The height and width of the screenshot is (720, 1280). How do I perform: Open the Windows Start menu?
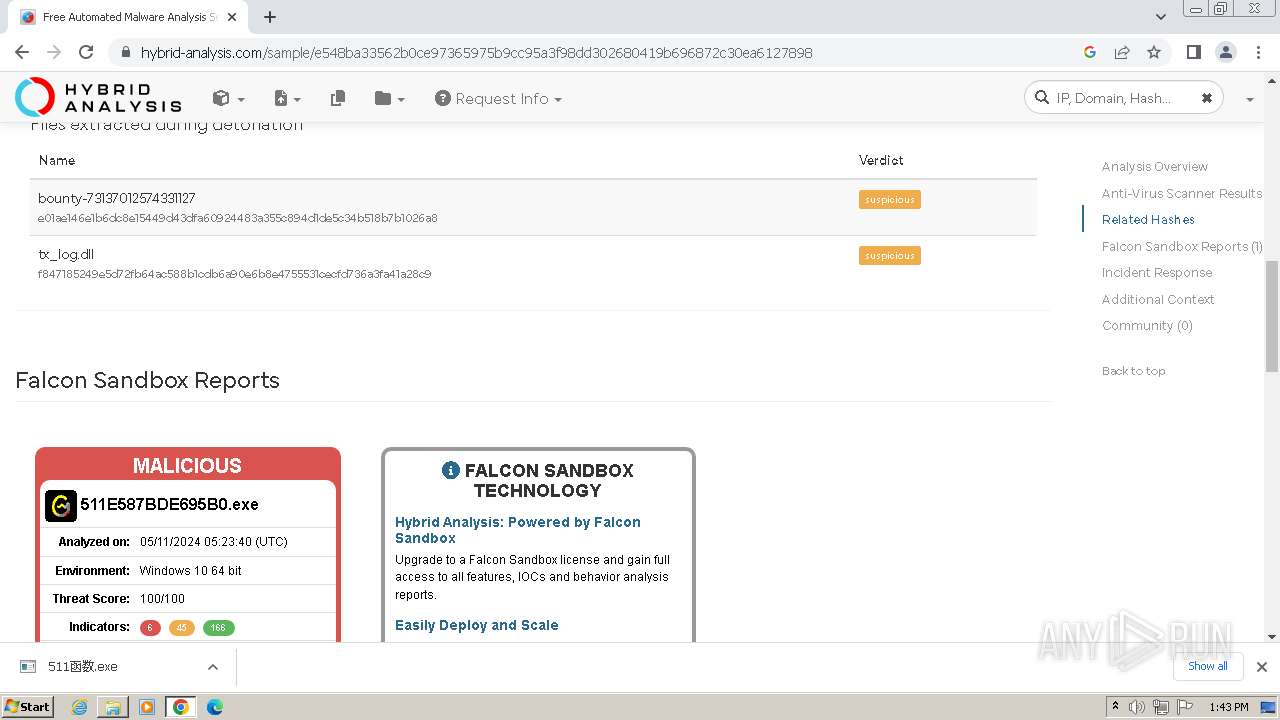pyautogui.click(x=28, y=706)
